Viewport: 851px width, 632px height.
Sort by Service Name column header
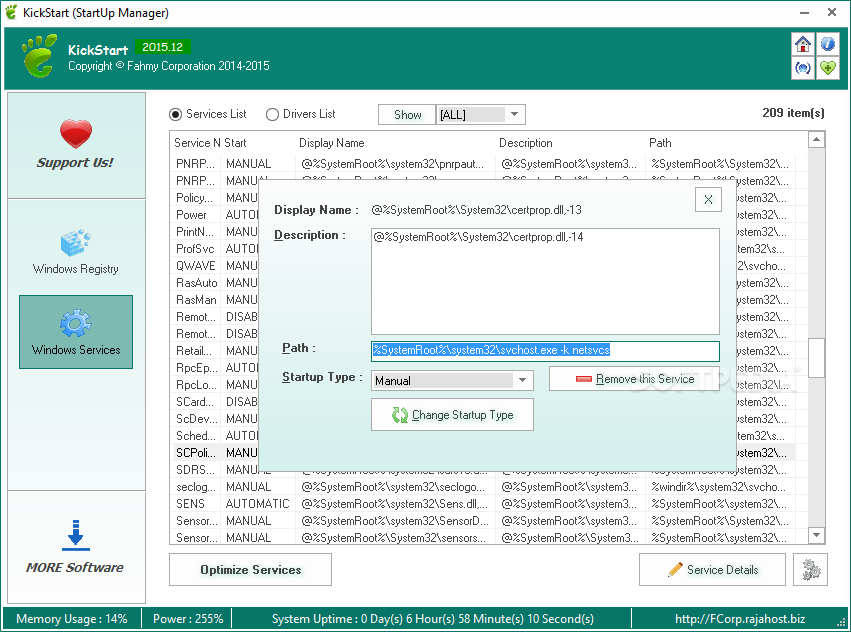pos(195,143)
